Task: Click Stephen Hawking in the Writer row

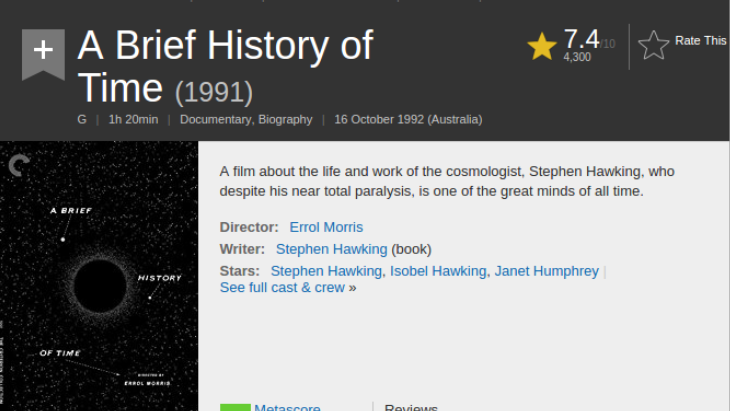Action: tap(331, 249)
